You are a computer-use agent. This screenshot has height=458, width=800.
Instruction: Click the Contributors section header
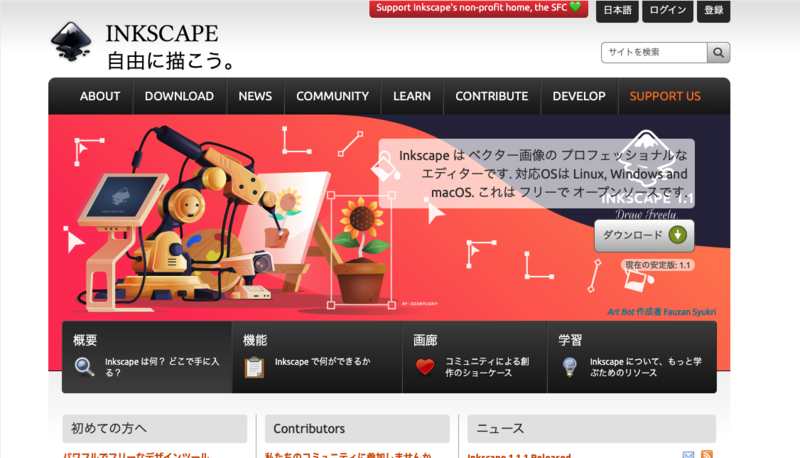[357, 428]
